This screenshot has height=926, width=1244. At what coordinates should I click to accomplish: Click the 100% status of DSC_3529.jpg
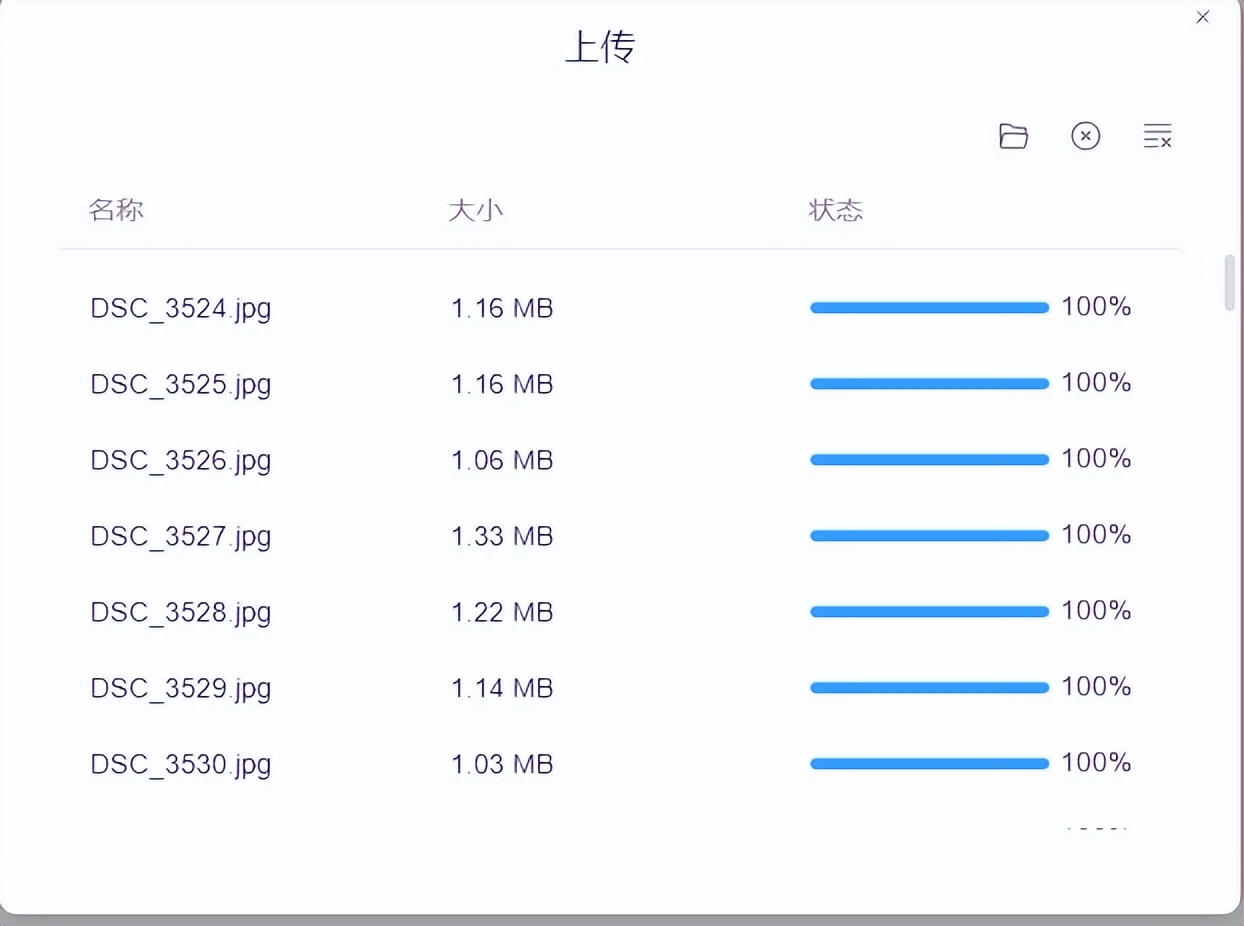(1096, 687)
